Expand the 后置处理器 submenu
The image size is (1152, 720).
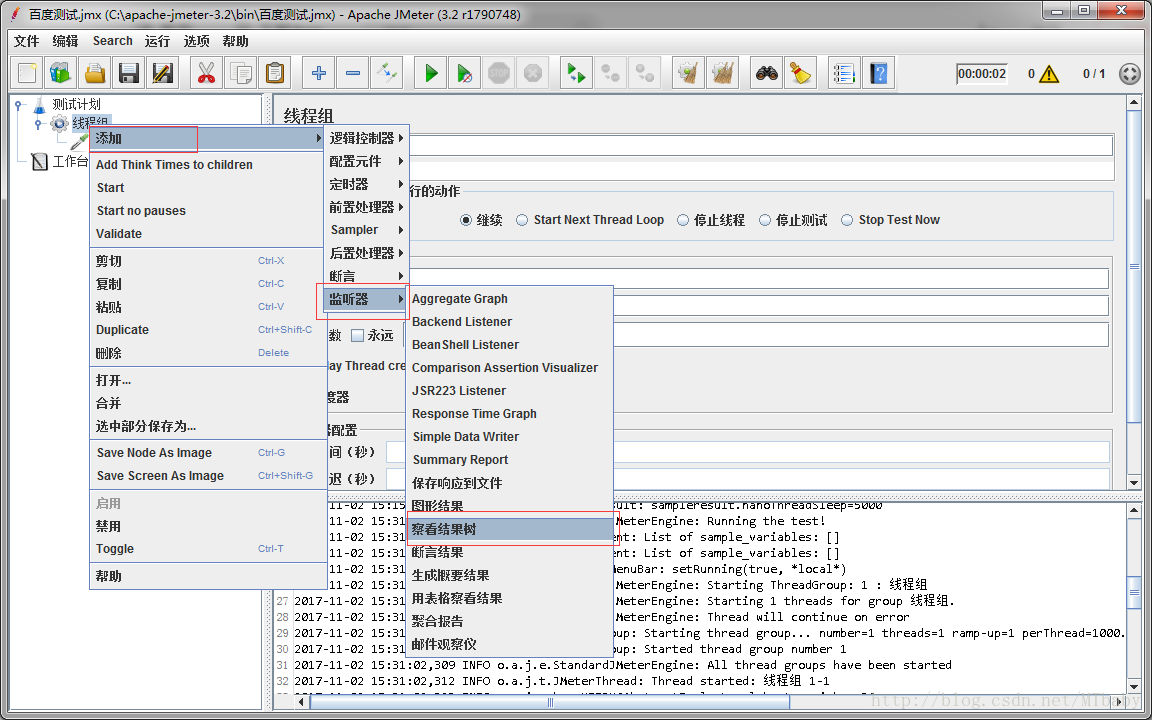366,253
